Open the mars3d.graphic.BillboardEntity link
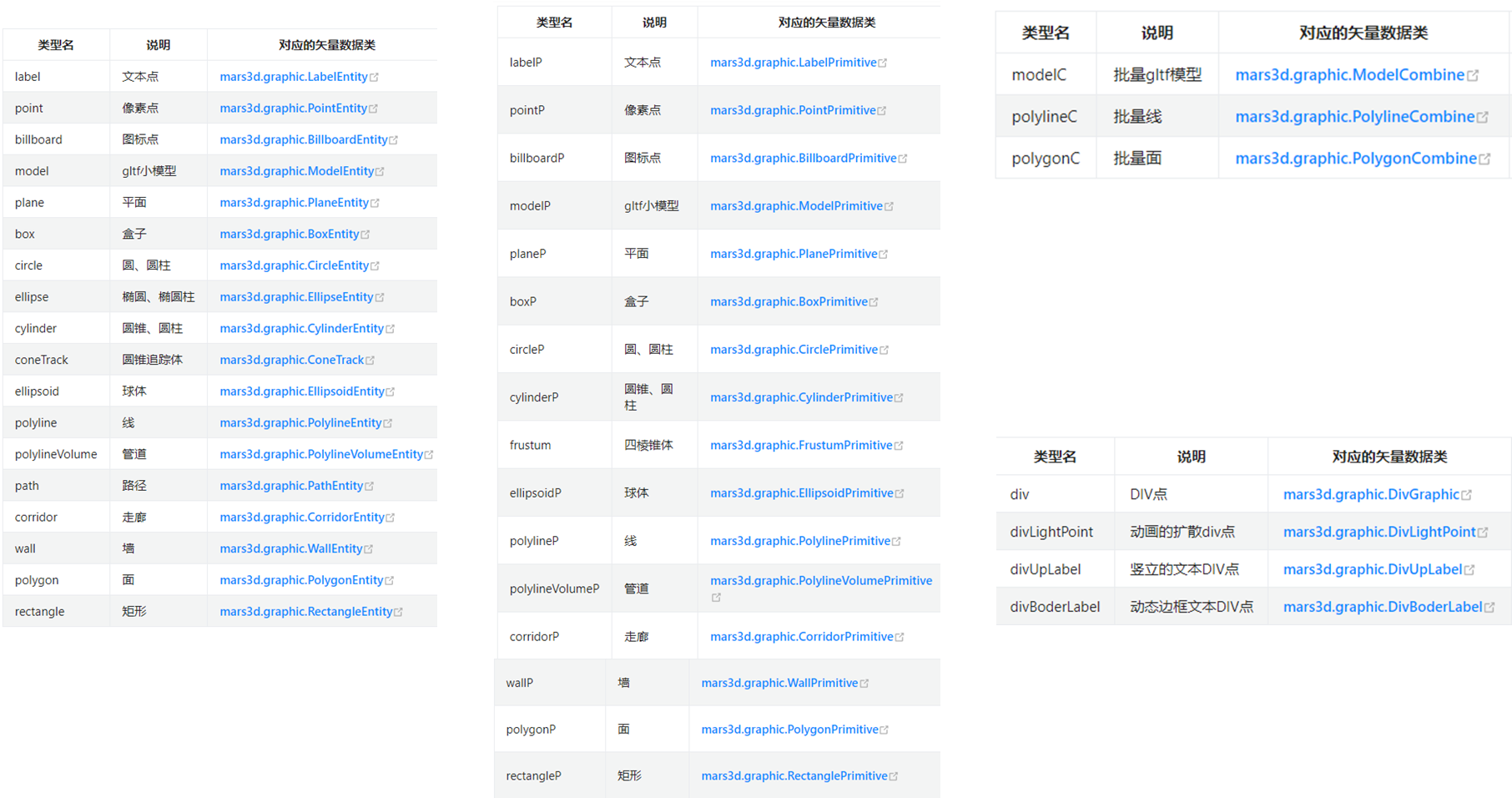The width and height of the screenshot is (1512, 798). coord(304,139)
